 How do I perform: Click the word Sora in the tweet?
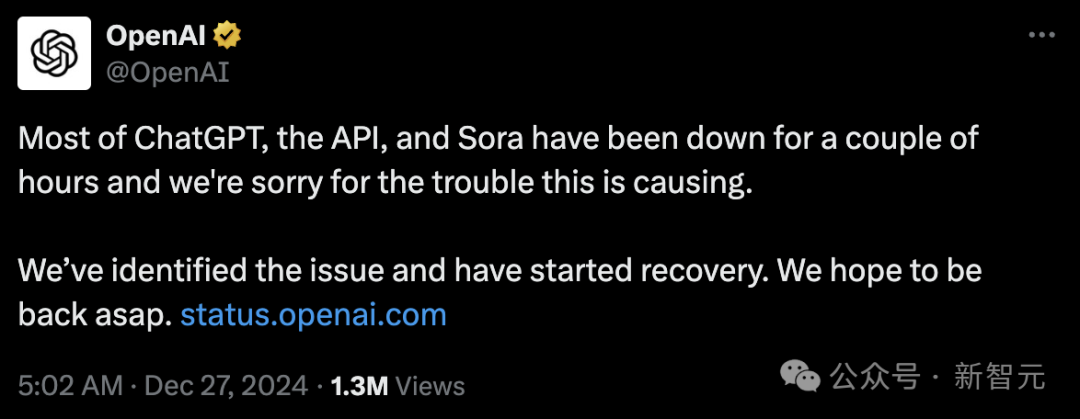(x=490, y=139)
